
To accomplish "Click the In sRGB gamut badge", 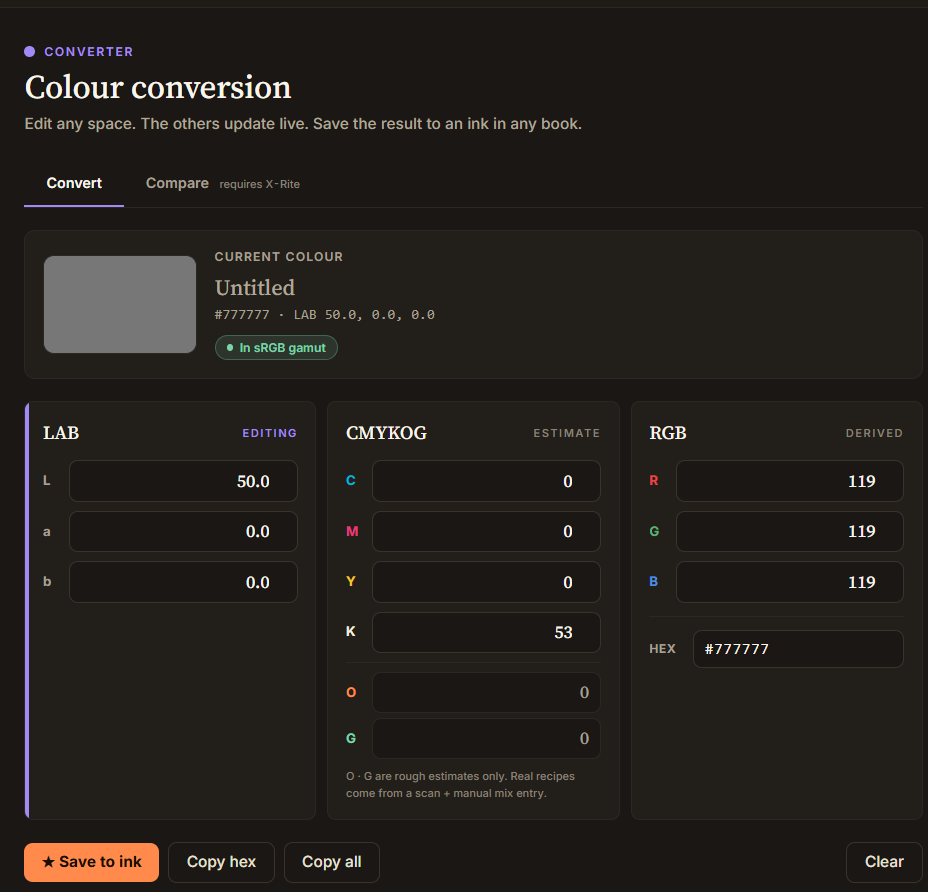I will click(x=276, y=347).
